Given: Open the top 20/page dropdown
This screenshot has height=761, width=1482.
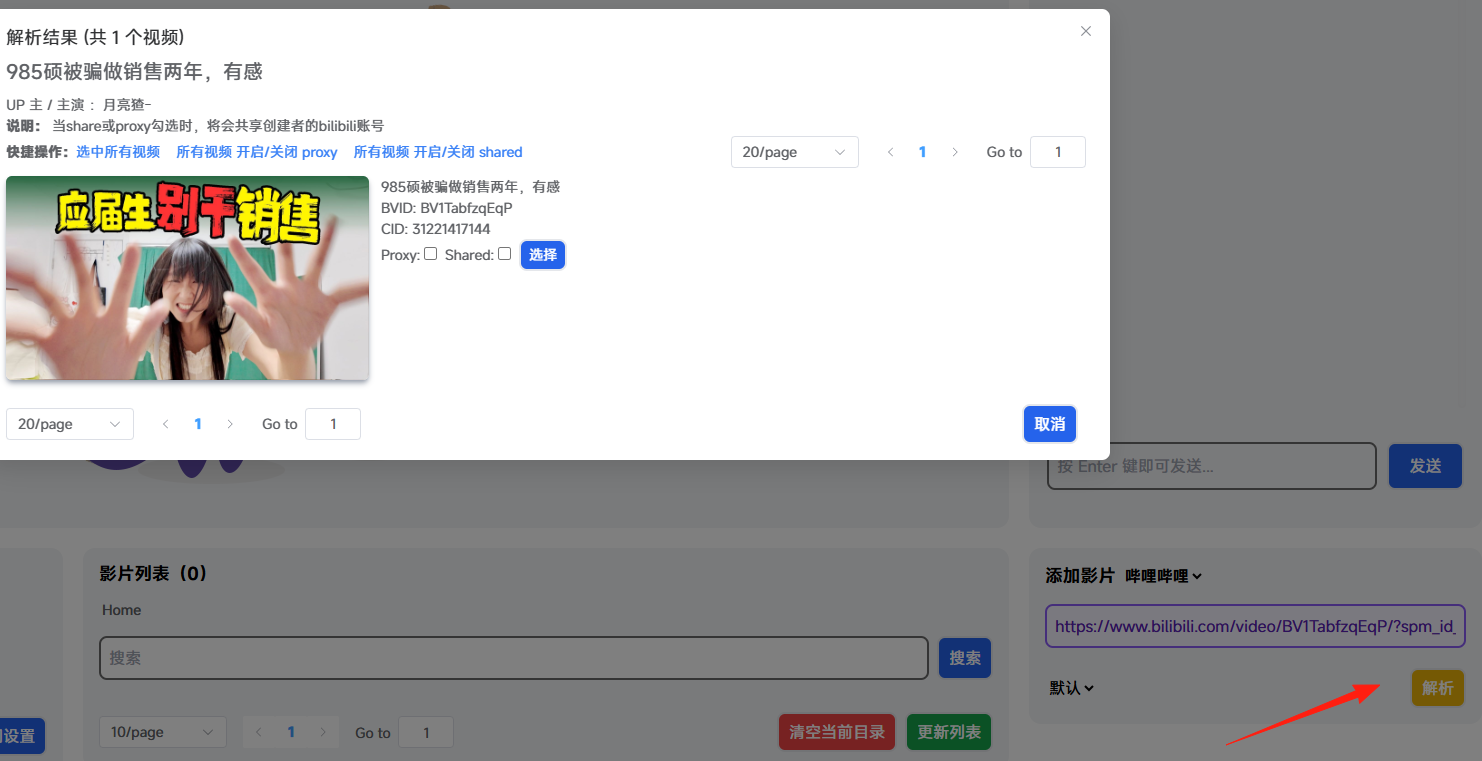Looking at the screenshot, I should 795,152.
